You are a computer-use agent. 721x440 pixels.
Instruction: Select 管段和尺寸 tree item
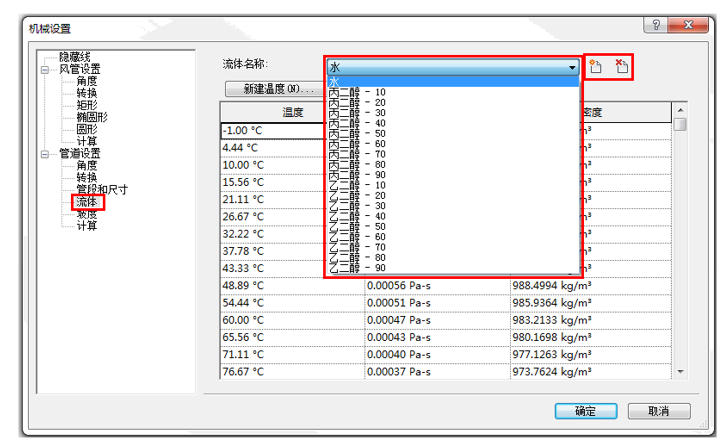click(x=102, y=190)
